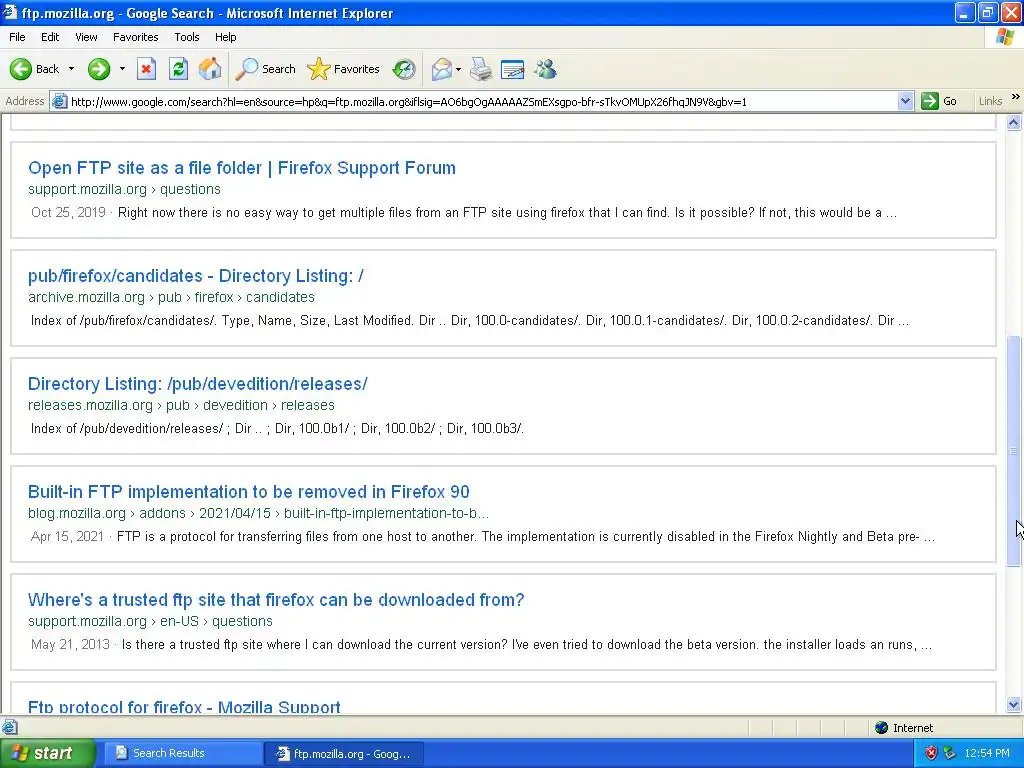Click the green Forward arrow button
The width and height of the screenshot is (1024, 768).
click(x=99, y=69)
